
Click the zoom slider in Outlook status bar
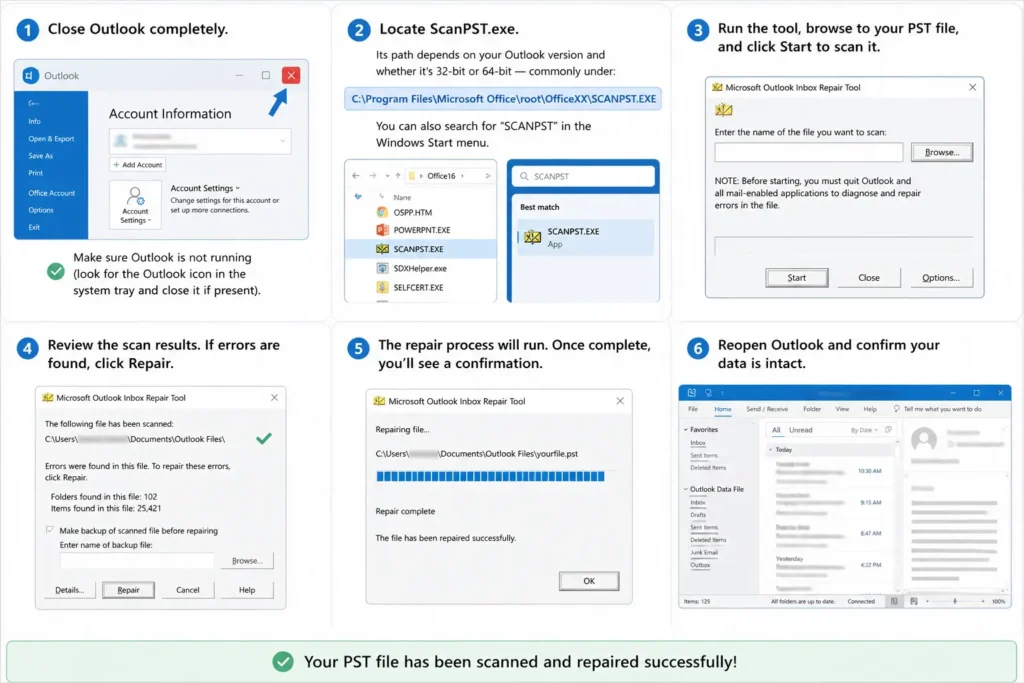tap(955, 601)
